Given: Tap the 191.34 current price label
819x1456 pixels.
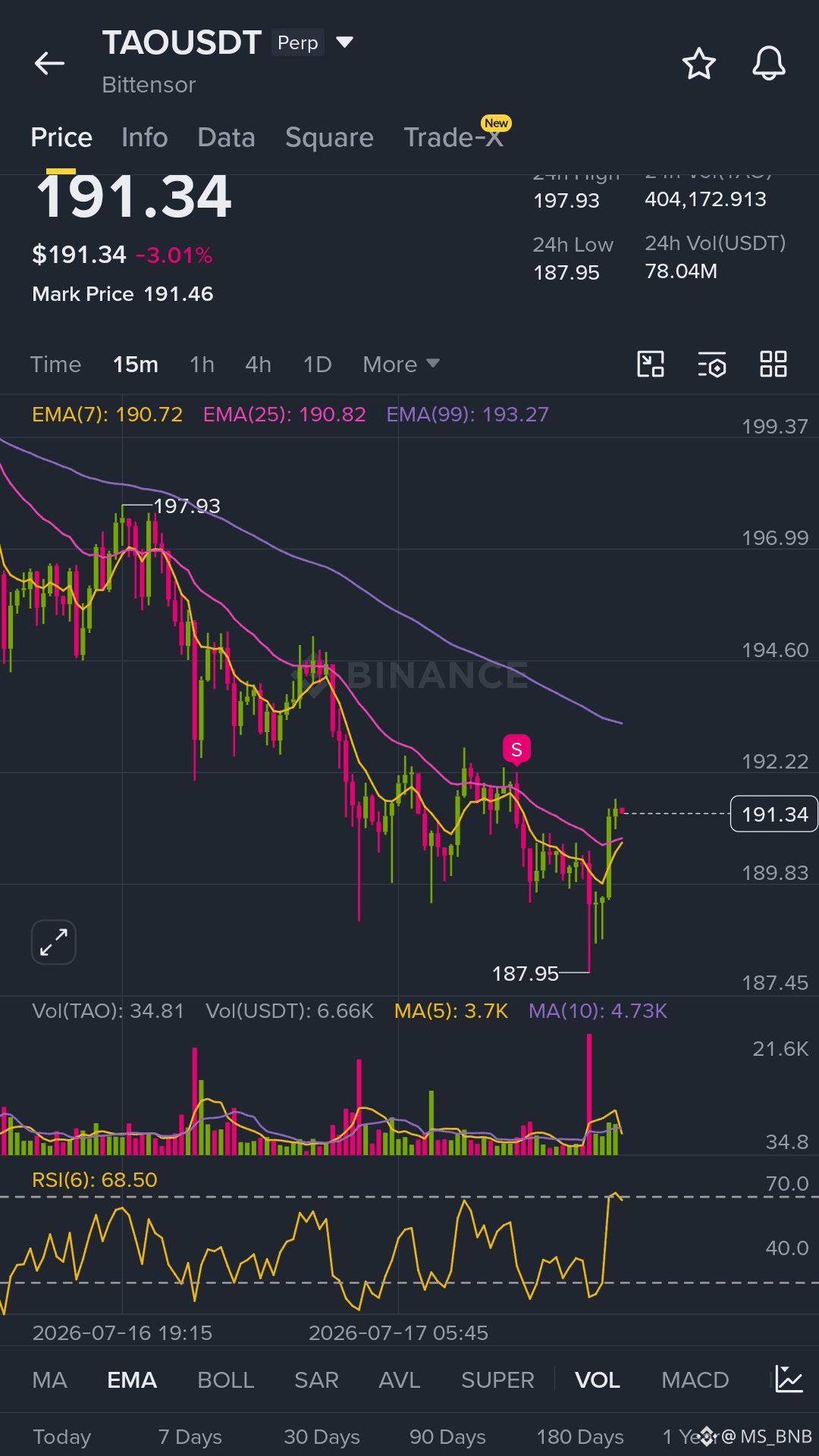Looking at the screenshot, I should [x=774, y=814].
